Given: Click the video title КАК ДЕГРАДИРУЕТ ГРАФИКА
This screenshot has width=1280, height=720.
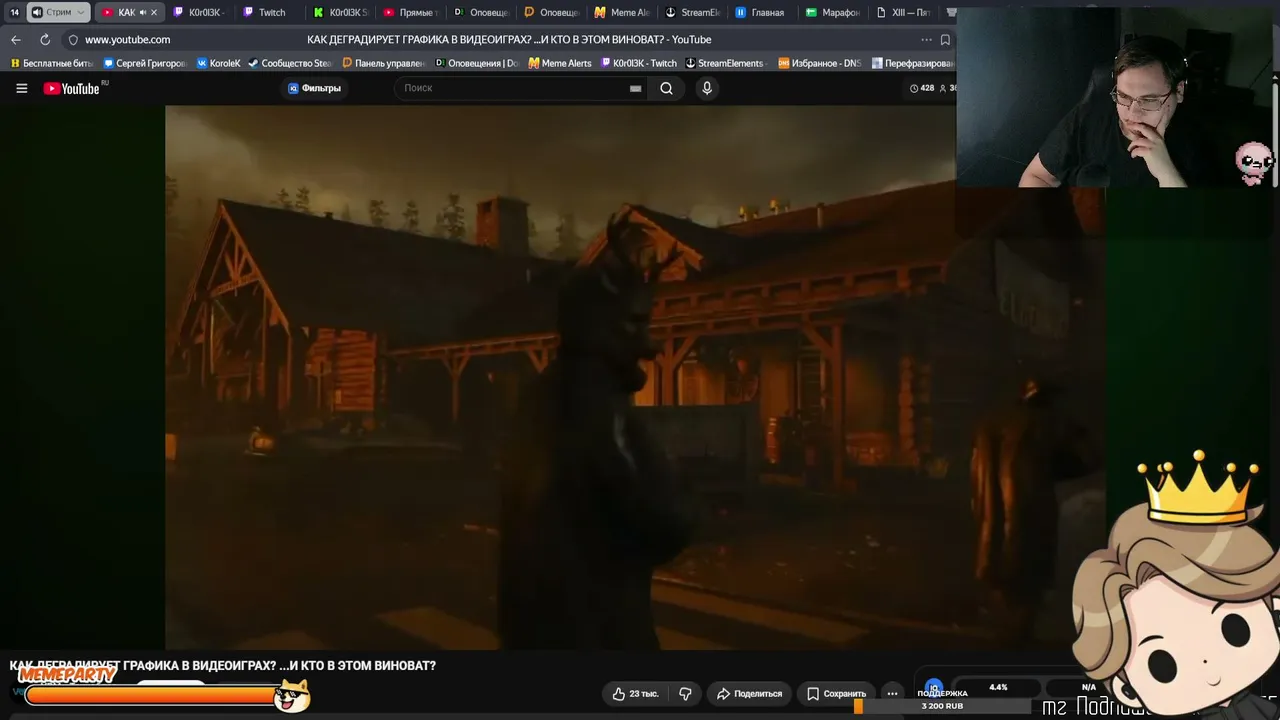Looking at the screenshot, I should (x=223, y=665).
